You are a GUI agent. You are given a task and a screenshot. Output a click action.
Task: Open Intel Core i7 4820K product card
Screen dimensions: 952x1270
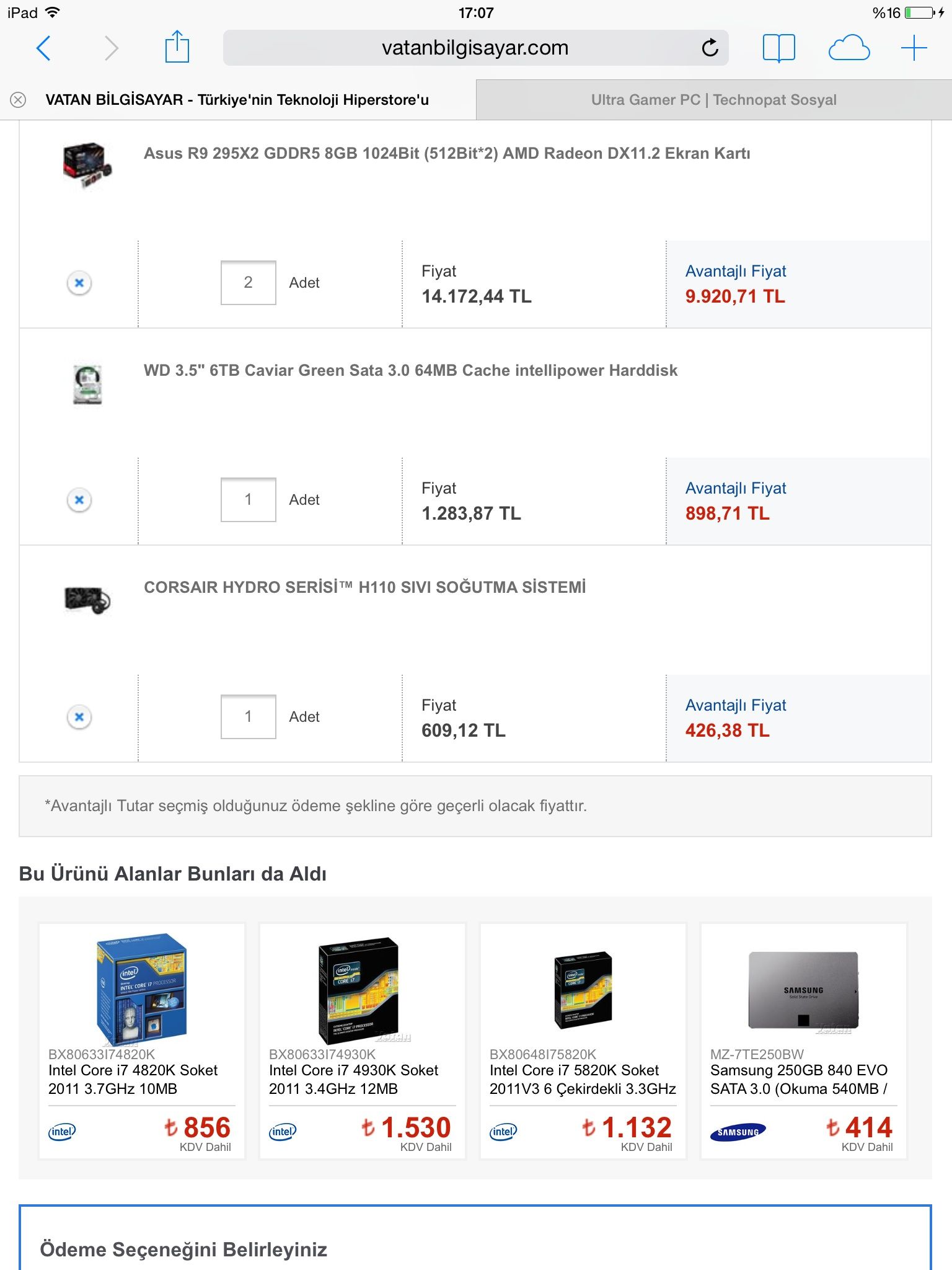tap(141, 1041)
